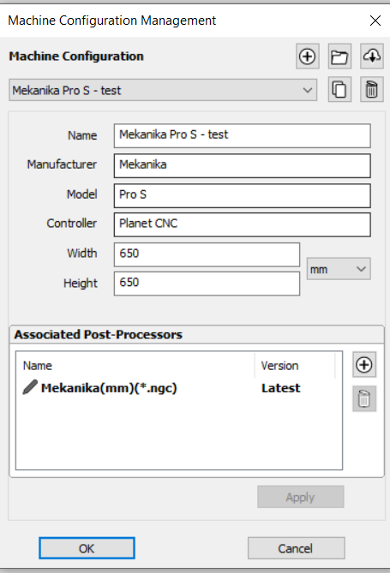Click the Name input field

(x=242, y=136)
